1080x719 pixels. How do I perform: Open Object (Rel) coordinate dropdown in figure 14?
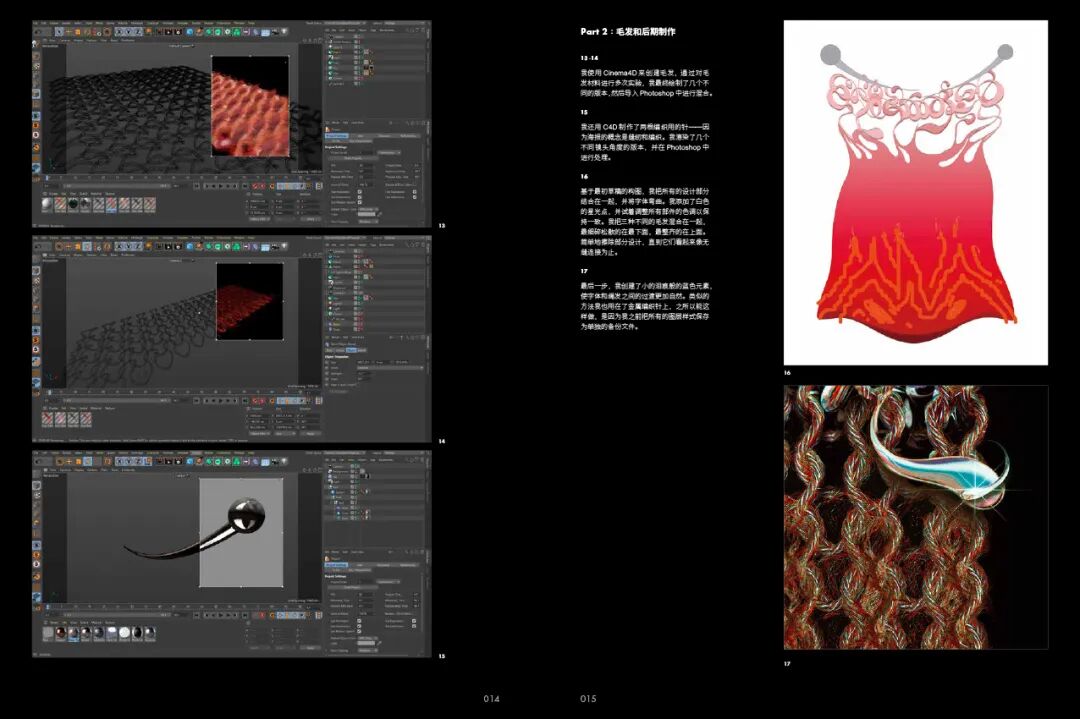(x=260, y=434)
